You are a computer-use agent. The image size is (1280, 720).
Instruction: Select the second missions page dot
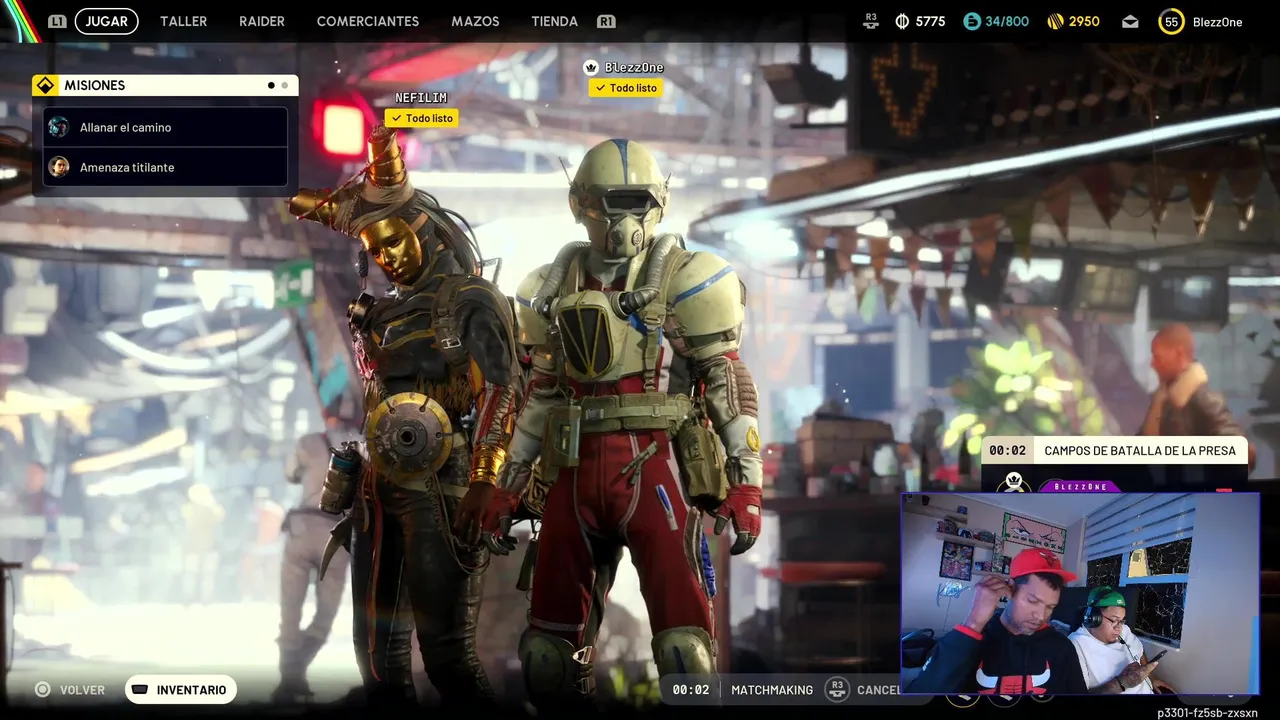click(284, 85)
